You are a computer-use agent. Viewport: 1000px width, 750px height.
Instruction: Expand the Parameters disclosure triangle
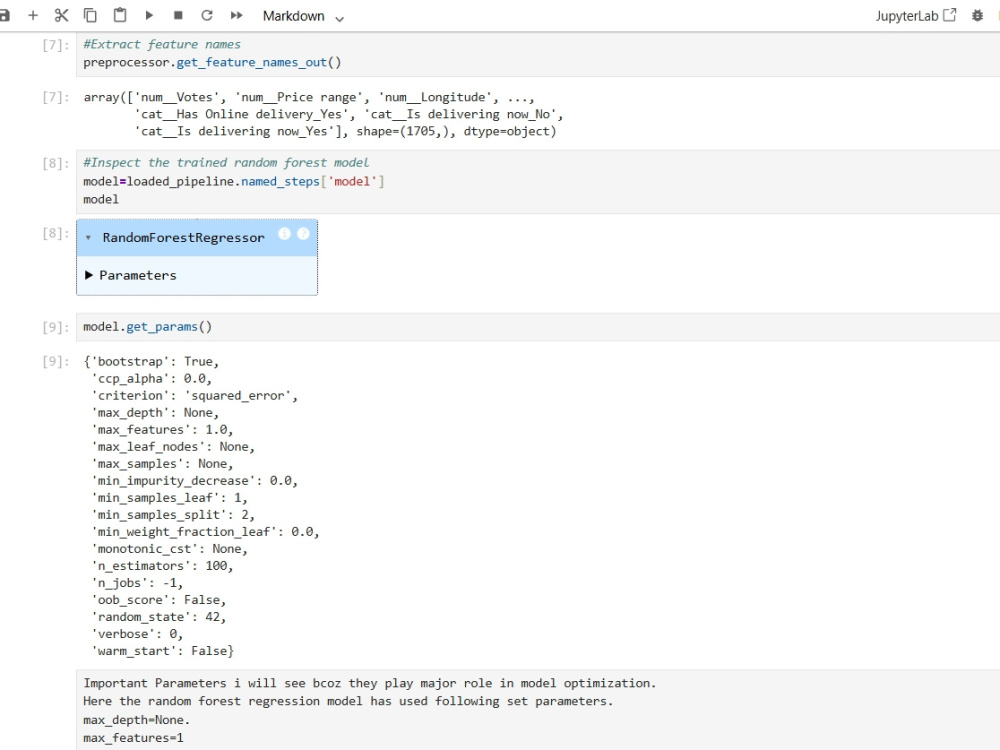pos(89,275)
